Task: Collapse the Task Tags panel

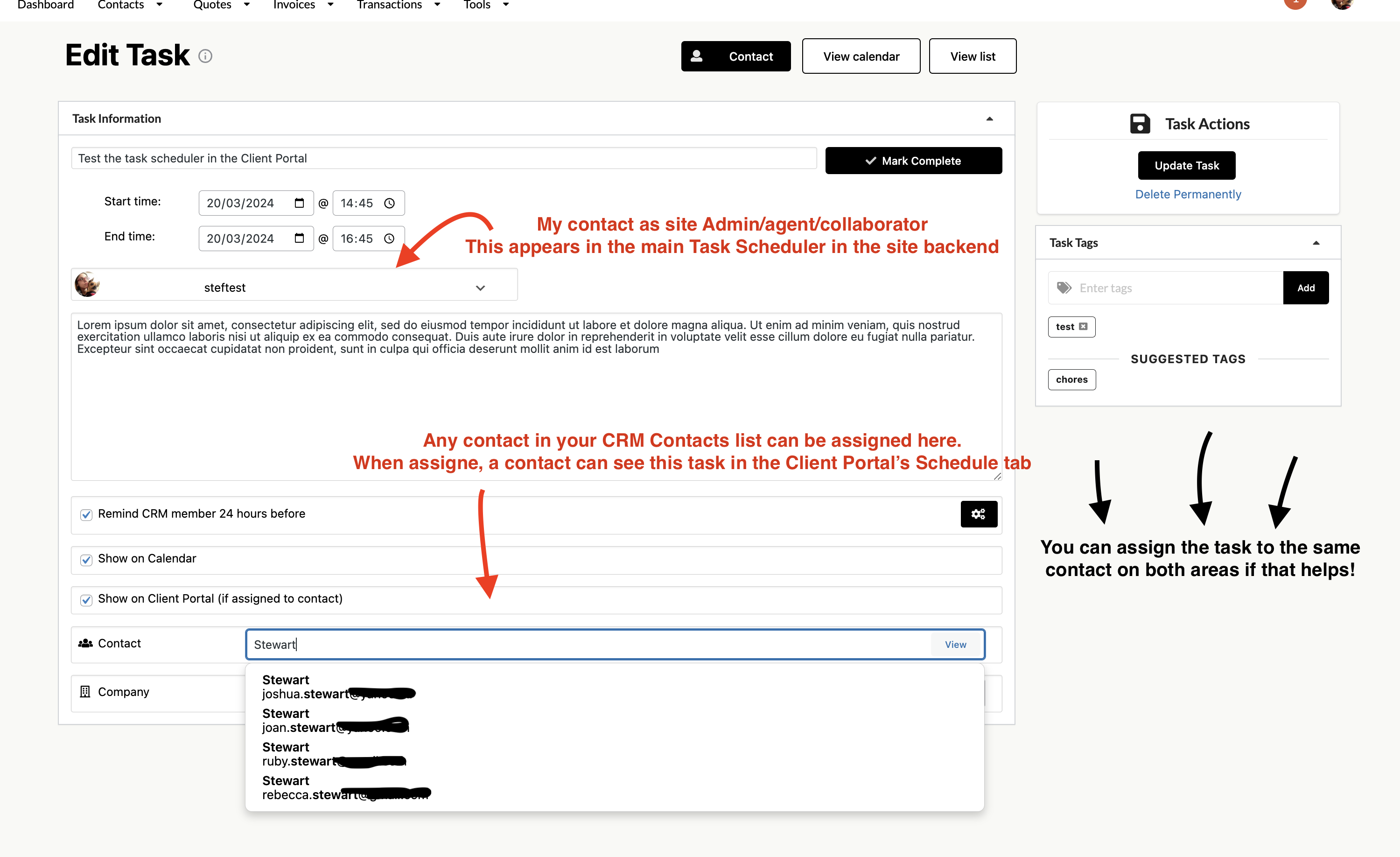Action: [1316, 243]
